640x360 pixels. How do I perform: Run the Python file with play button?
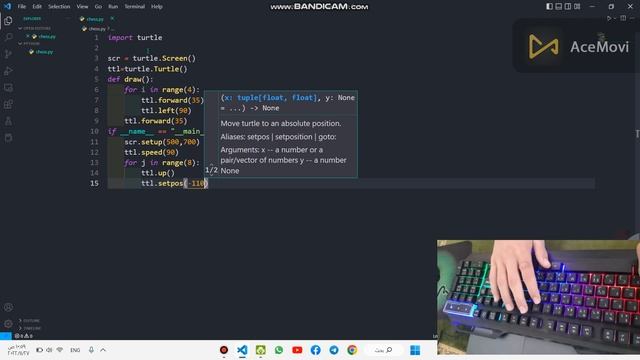click(x=609, y=18)
